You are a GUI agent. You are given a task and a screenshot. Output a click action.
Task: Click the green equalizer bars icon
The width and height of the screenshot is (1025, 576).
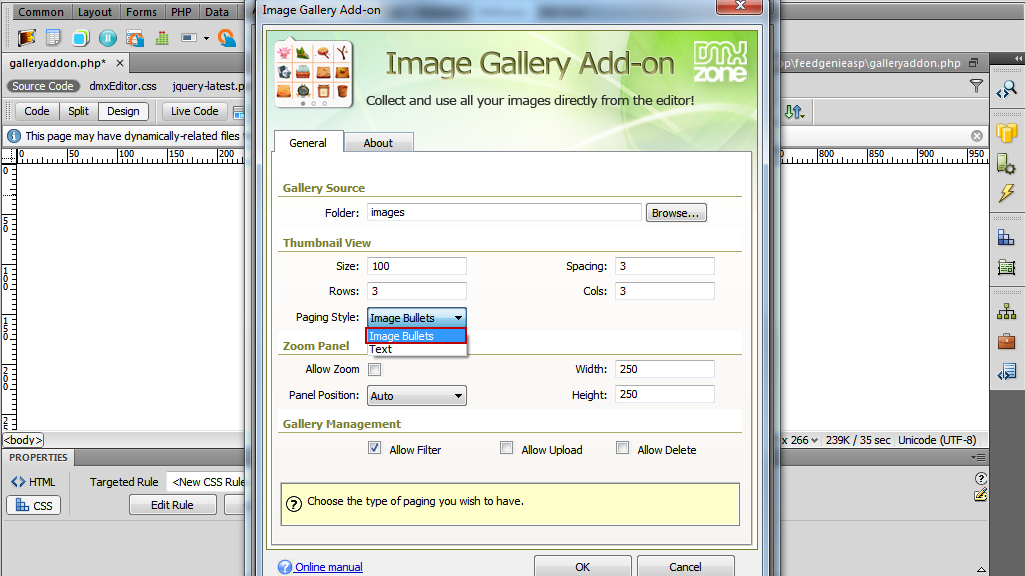162,38
